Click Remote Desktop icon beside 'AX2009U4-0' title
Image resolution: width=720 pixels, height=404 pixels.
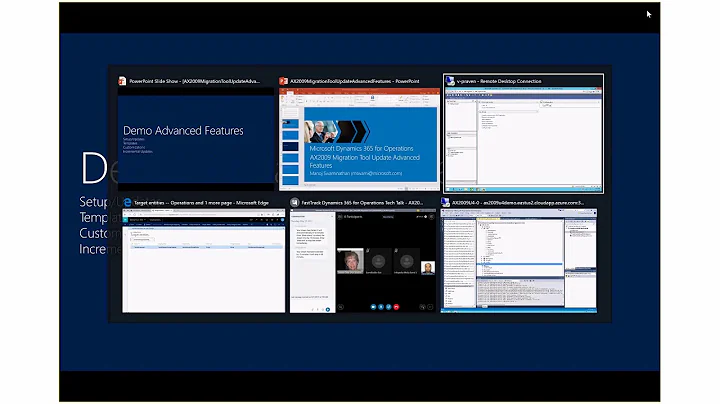pos(445,202)
